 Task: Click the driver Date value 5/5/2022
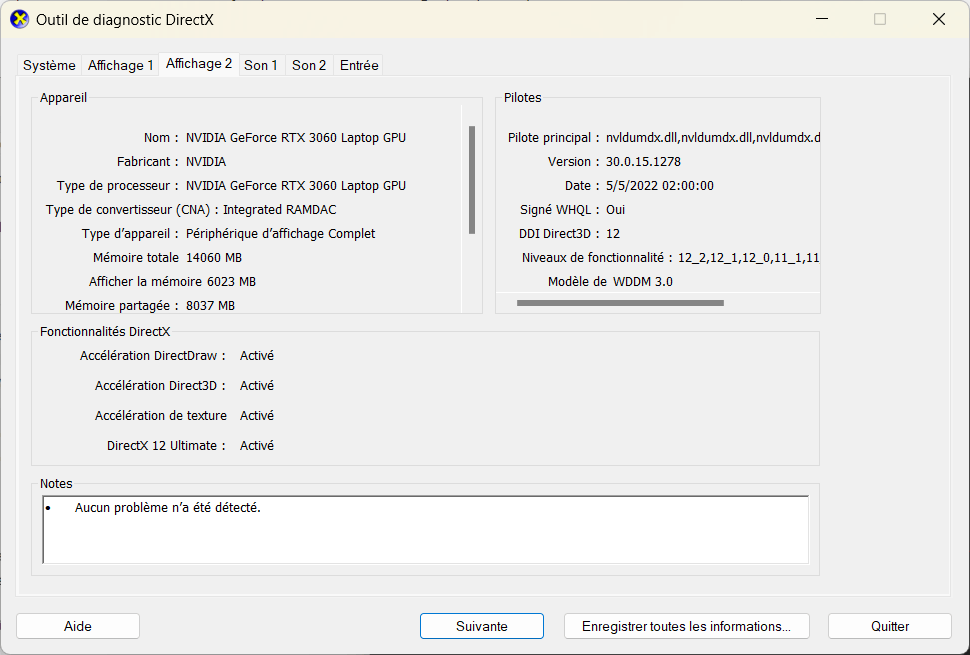659,186
